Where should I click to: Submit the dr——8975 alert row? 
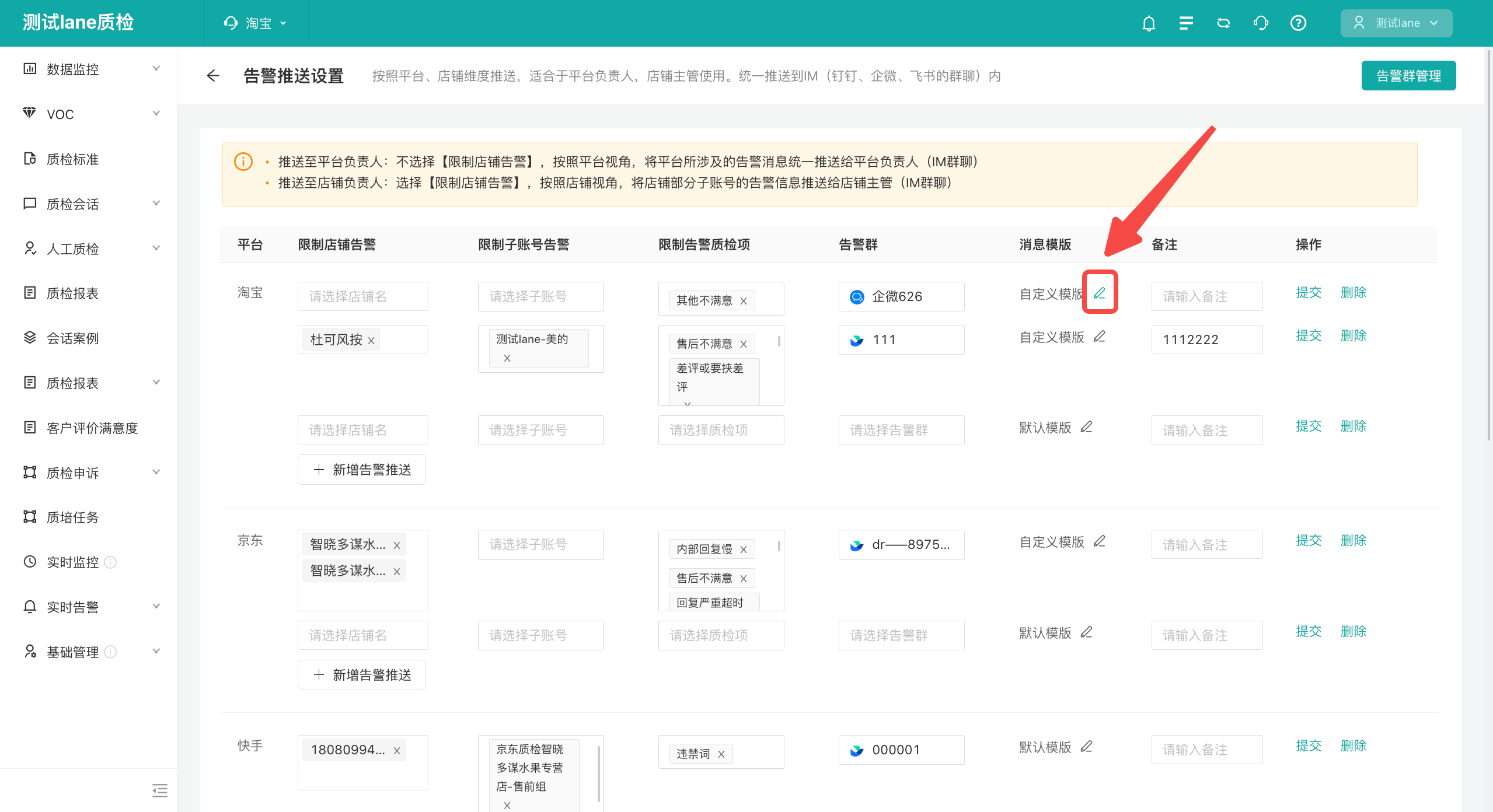coord(1309,541)
